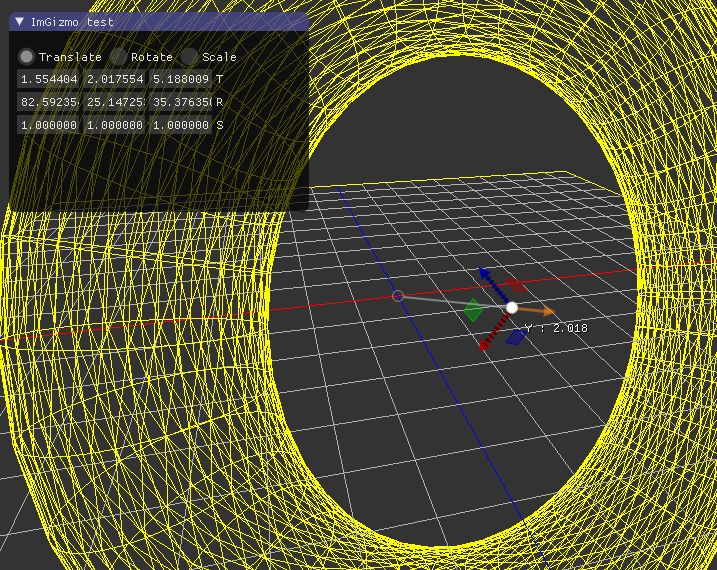The image size is (717, 570).
Task: Click the white gizmo center circle
Action: click(x=512, y=308)
